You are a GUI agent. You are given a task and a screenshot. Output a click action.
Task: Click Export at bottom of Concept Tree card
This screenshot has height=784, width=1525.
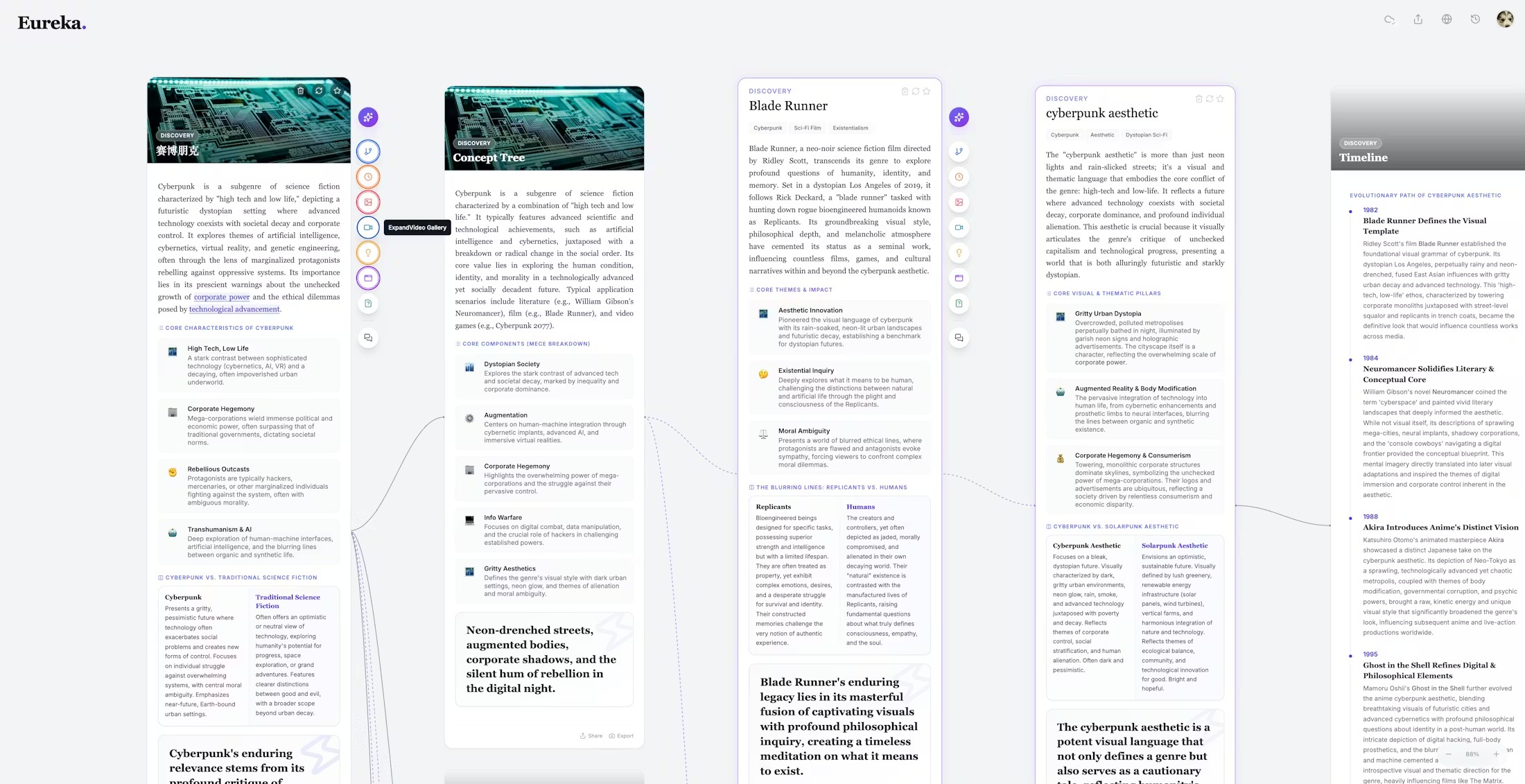(621, 736)
